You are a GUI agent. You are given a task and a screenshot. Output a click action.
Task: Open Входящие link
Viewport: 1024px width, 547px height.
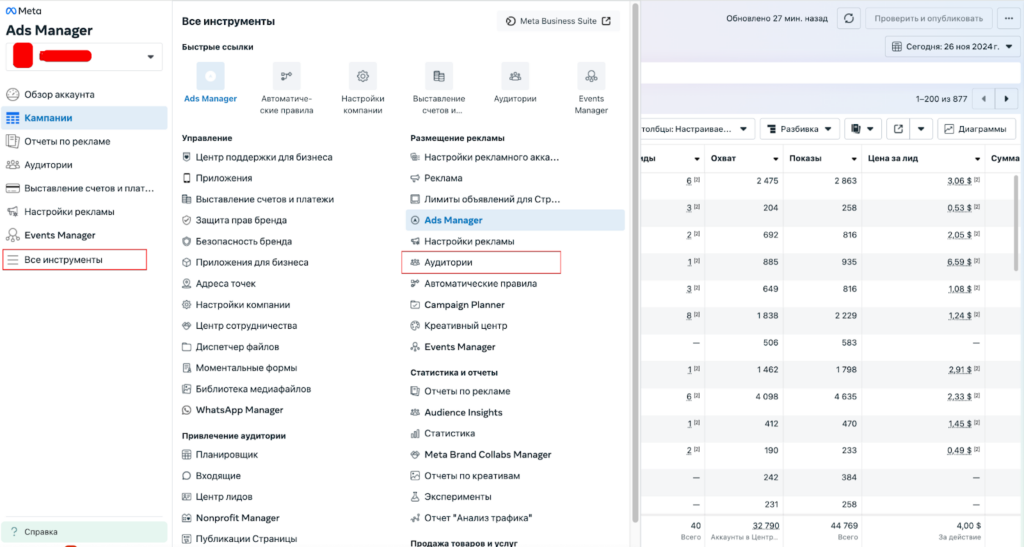(212, 476)
